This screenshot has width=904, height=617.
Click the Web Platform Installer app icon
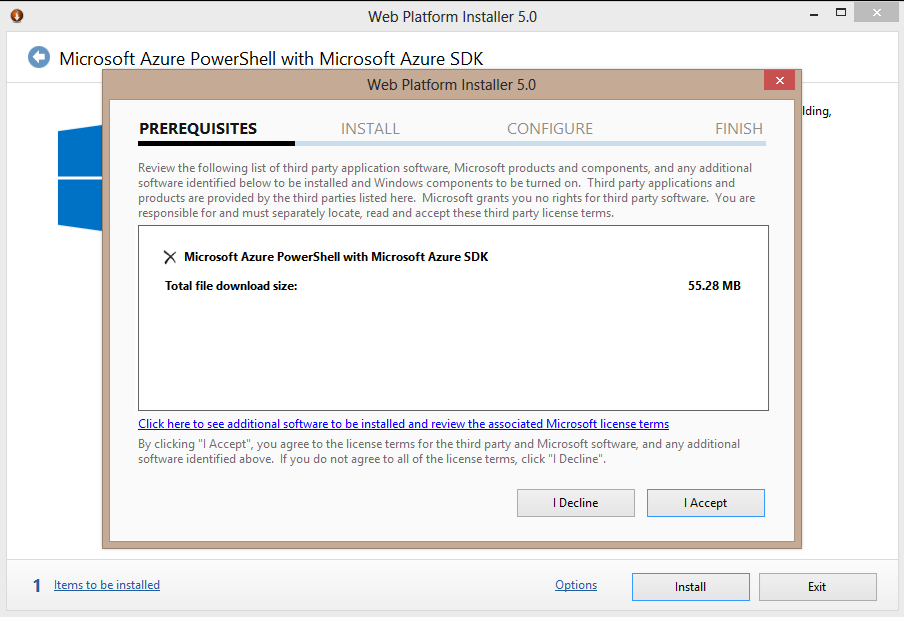[x=17, y=16]
